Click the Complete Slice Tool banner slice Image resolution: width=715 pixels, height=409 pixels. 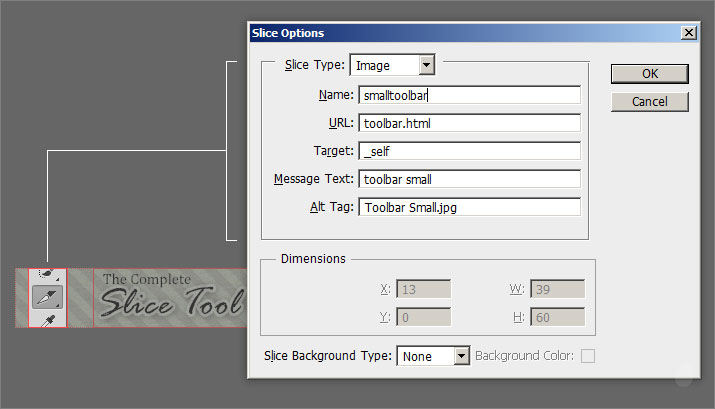[x=168, y=297]
